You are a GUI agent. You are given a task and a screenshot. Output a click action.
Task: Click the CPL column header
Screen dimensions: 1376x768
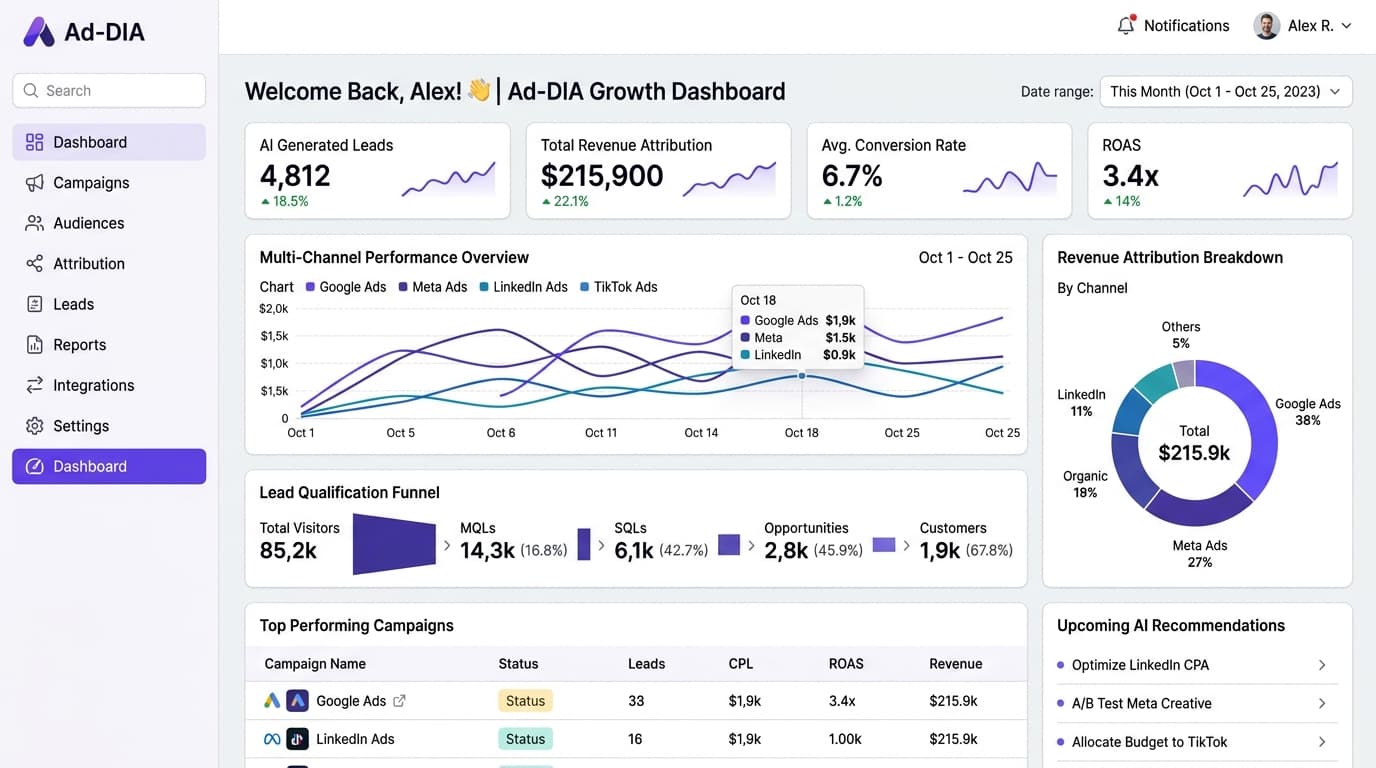741,664
